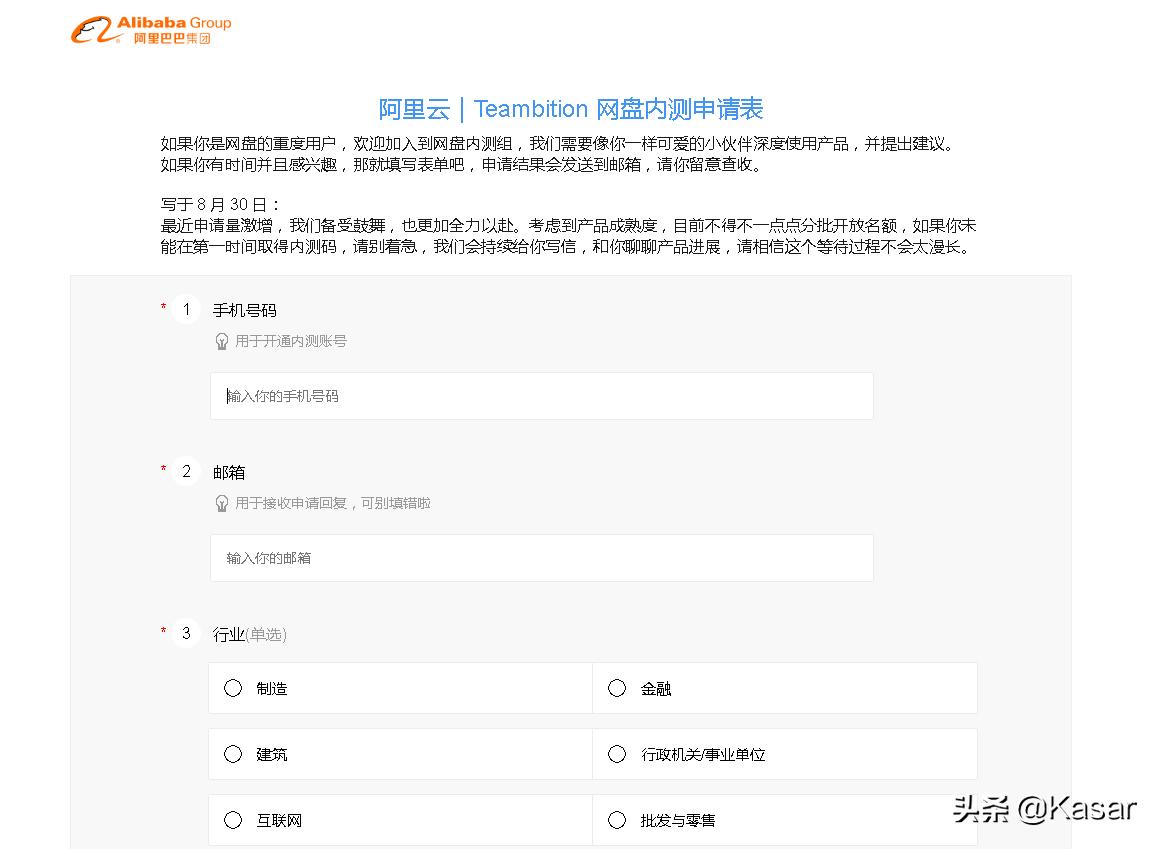Select the 批发与零售 option

[617, 820]
